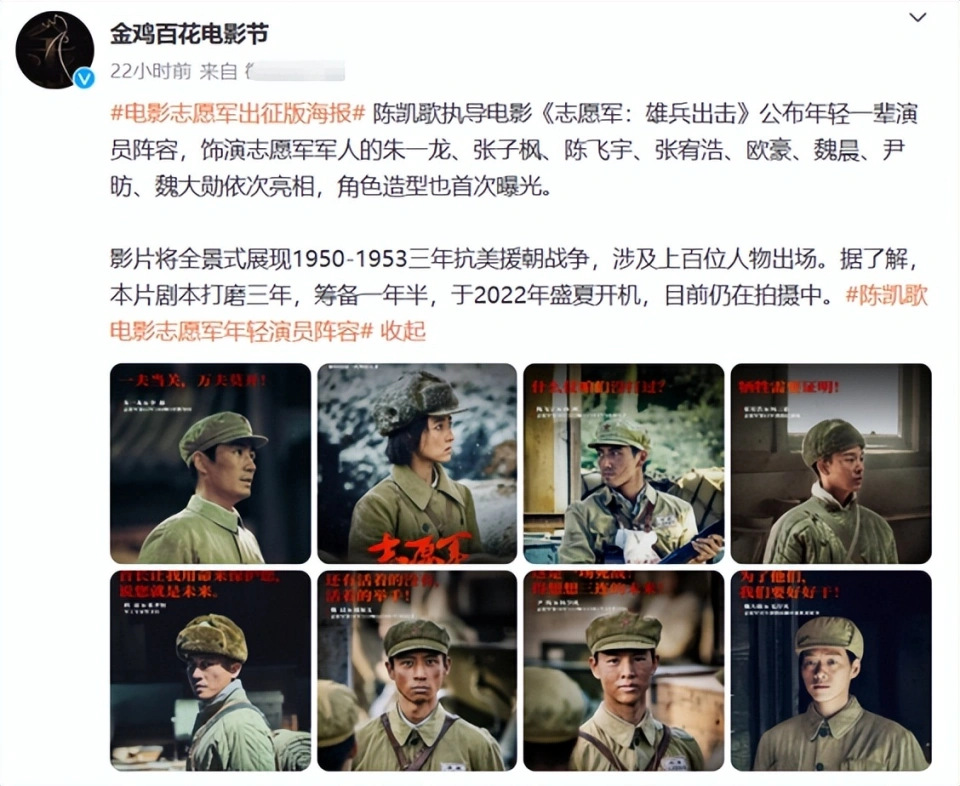Open the poster captioned 为了他们,我们要好好干
Viewport: 960px width, 786px height.
click(x=831, y=670)
